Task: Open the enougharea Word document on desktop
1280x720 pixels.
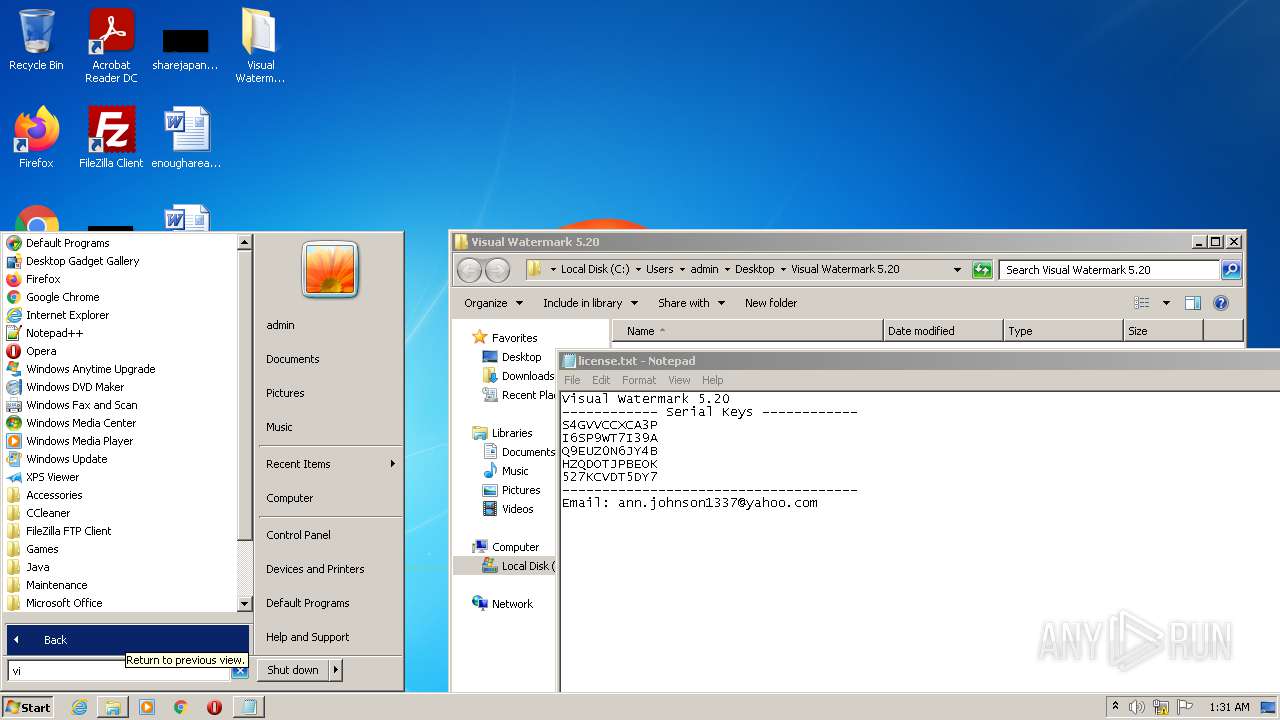Action: click(x=186, y=138)
